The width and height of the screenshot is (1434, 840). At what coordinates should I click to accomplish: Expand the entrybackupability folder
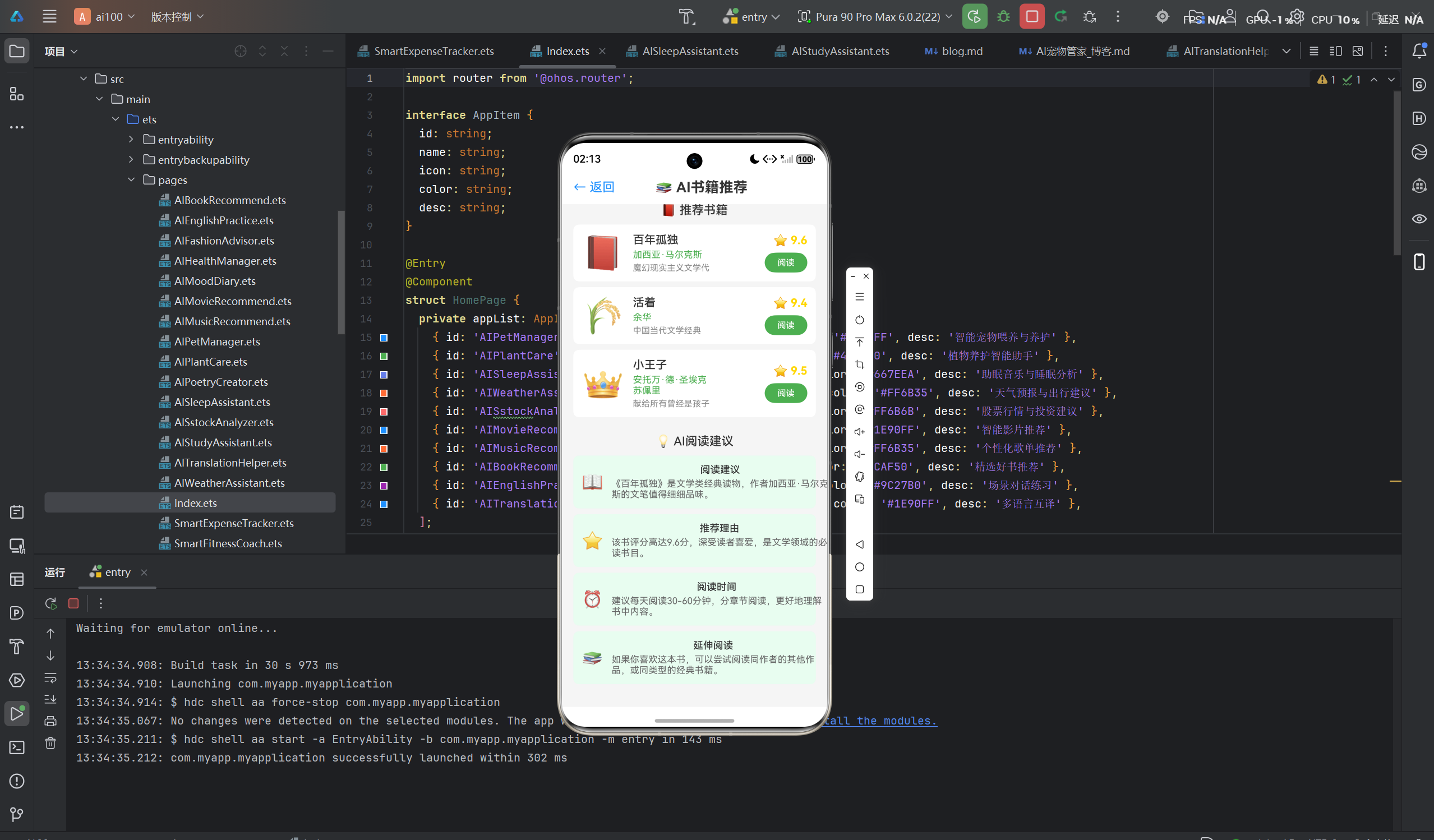click(x=131, y=159)
